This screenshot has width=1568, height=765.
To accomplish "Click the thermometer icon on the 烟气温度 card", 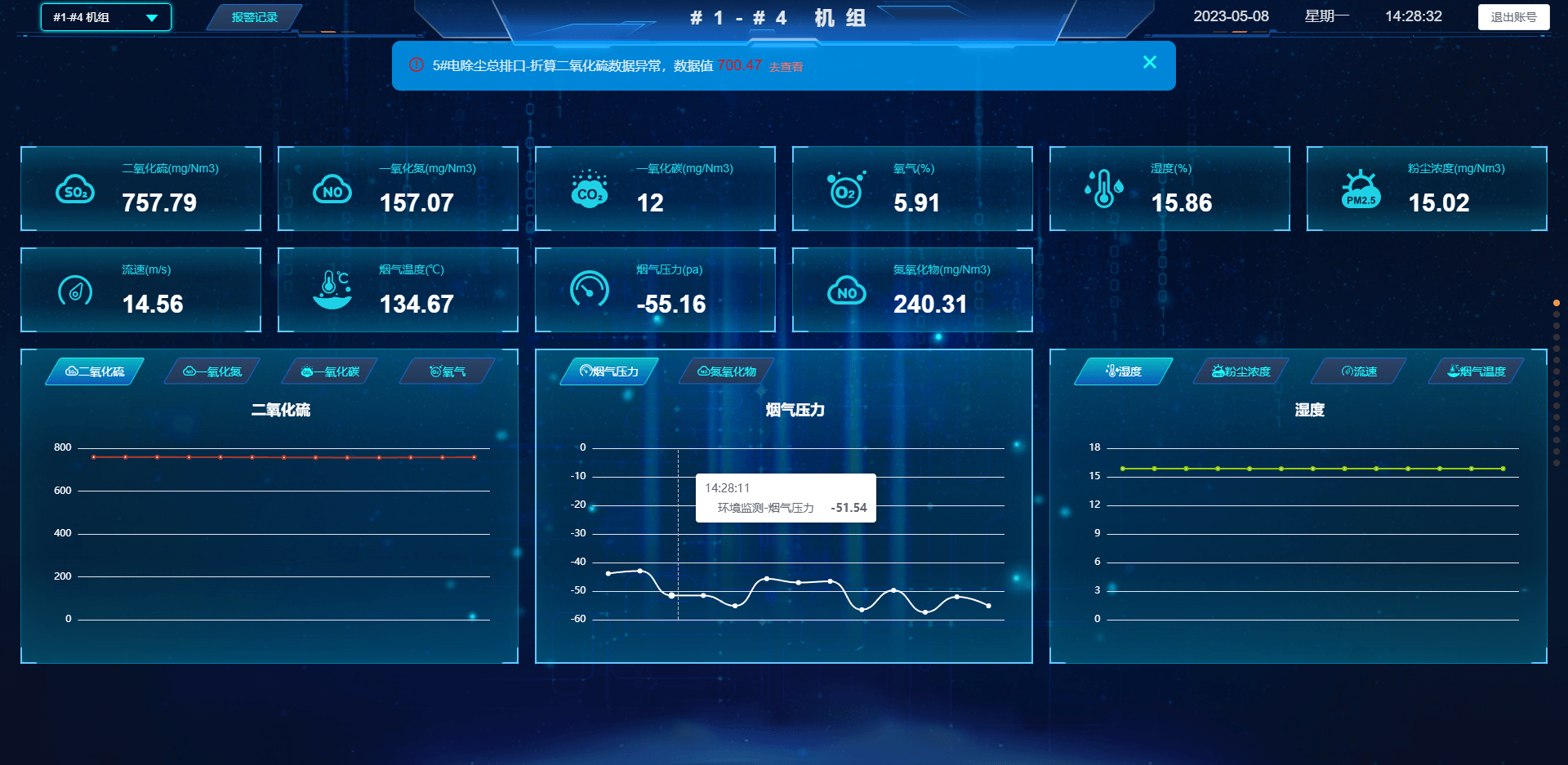I will point(332,290).
